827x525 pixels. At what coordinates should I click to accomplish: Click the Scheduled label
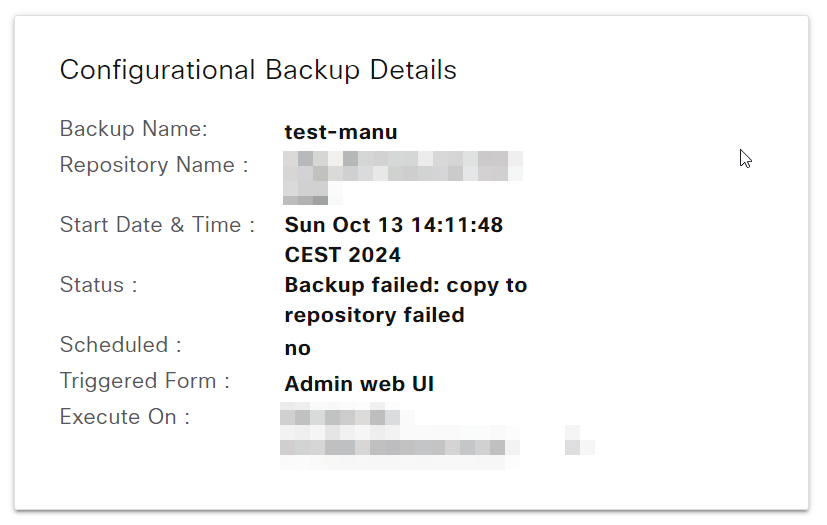[x=120, y=345]
